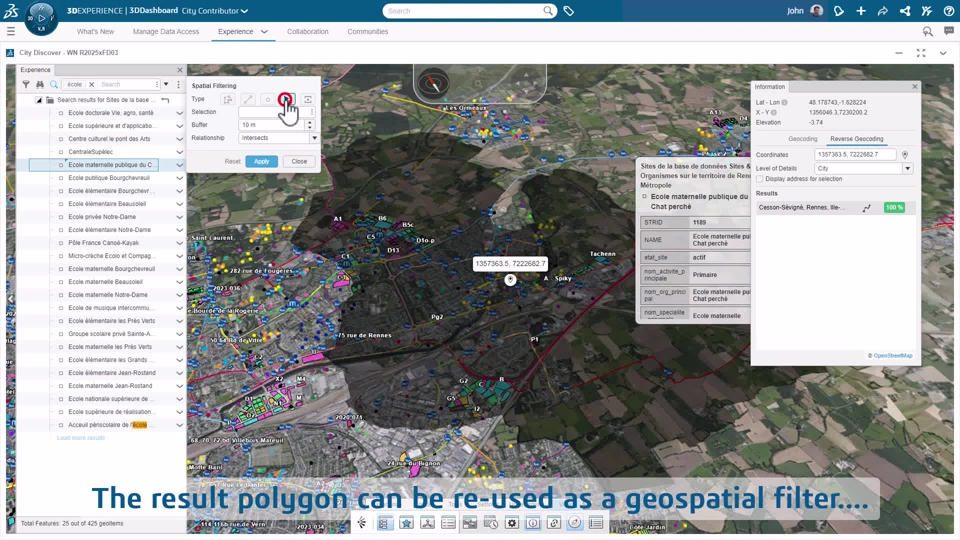The height and width of the screenshot is (540, 960).
Task: Toggle checkbox of 'Ecole privée Notre-Dame'
Action: [x=61, y=217]
